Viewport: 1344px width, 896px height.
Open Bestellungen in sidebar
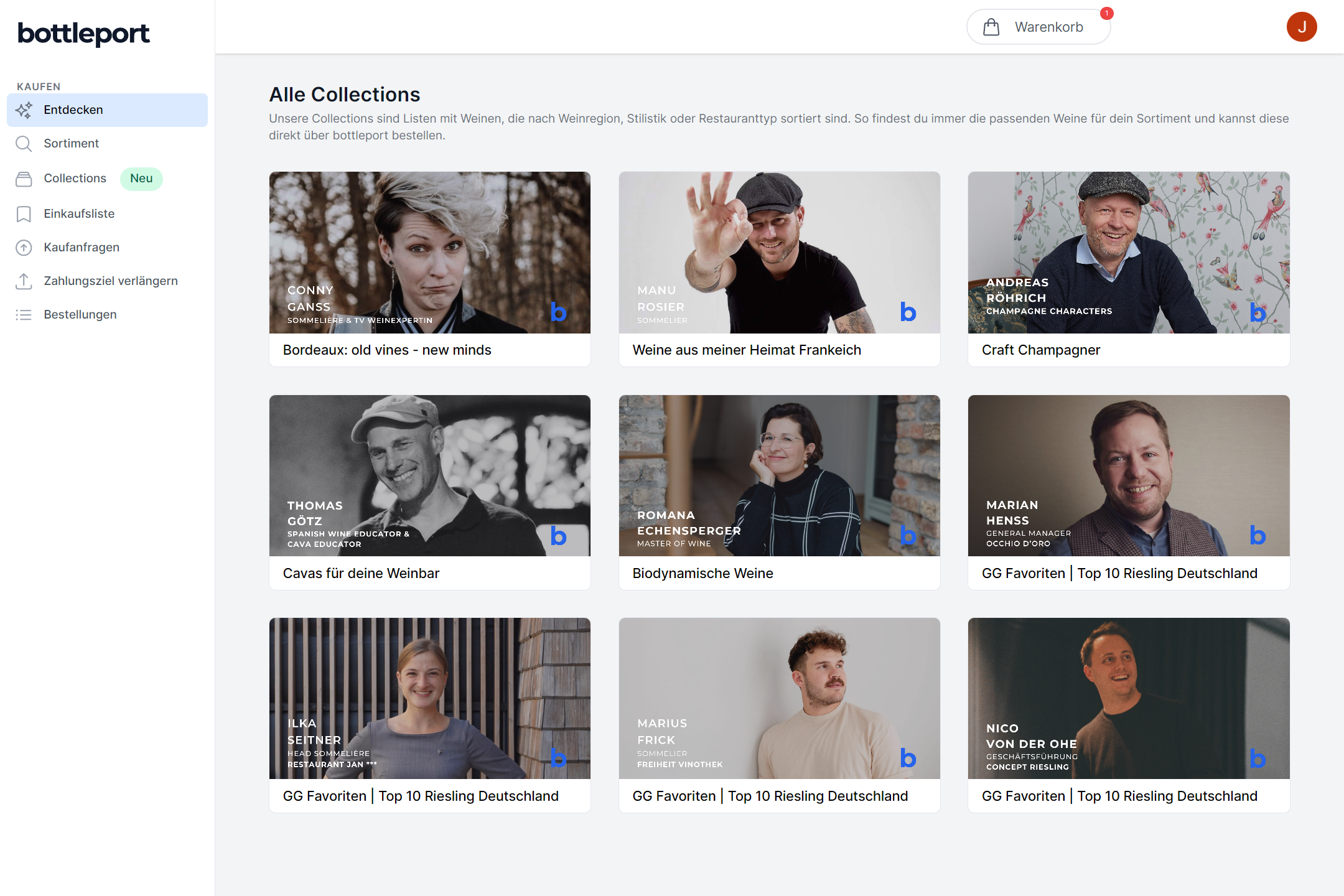click(107, 315)
